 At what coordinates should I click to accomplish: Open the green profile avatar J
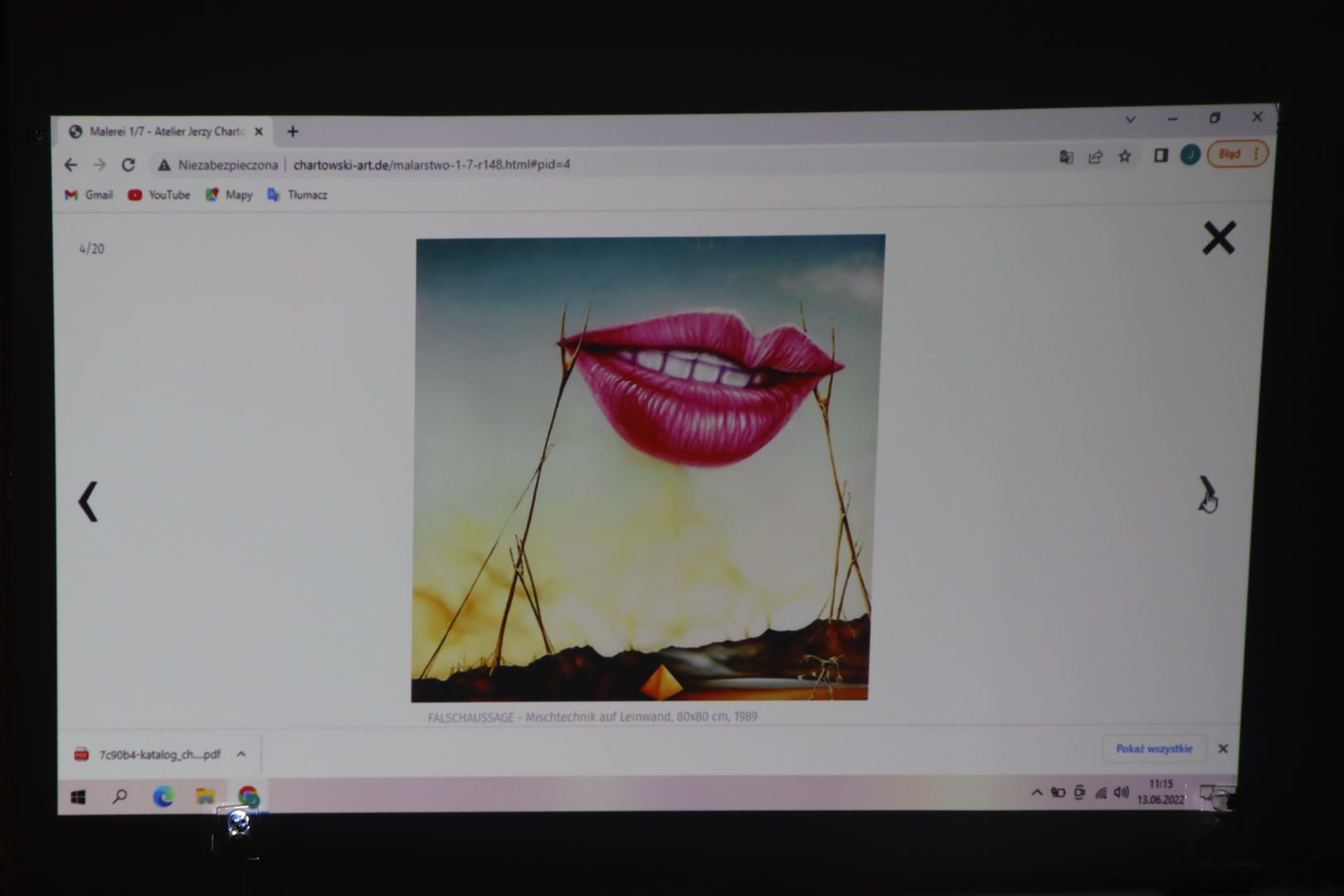click(1190, 154)
